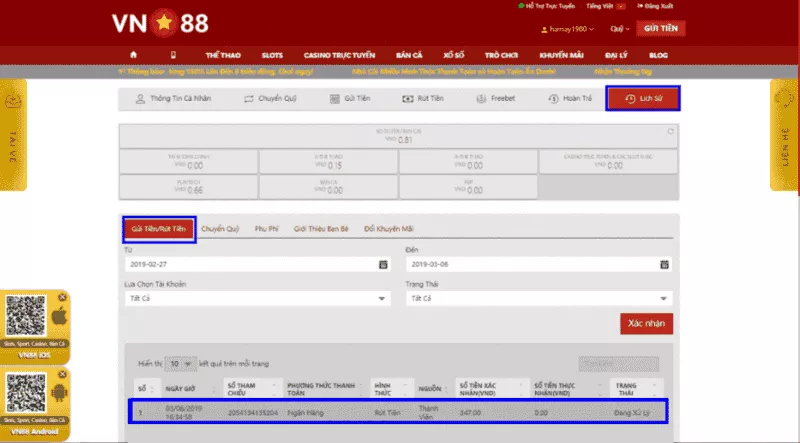
Task: Sort table by SỐ TIỀN XÁC NHẬN(VND) column
Action: (491, 389)
